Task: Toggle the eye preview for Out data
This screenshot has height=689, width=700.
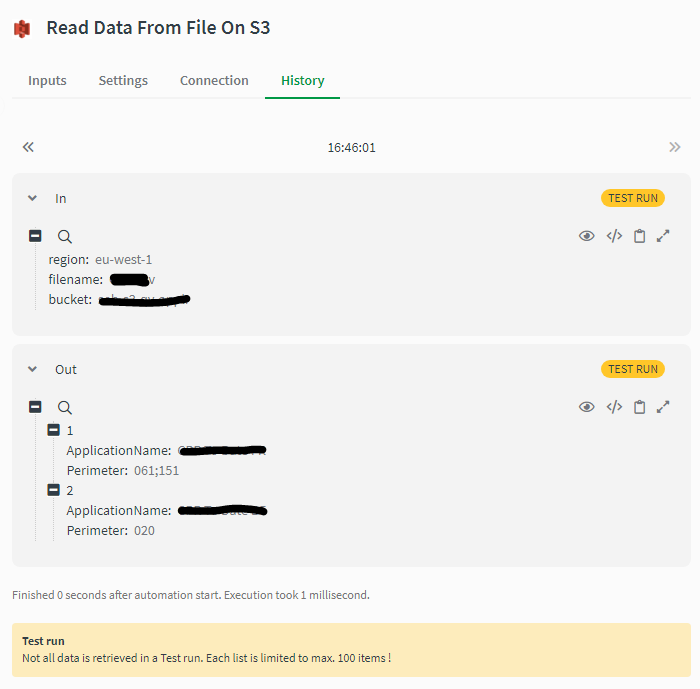Action: click(x=587, y=407)
